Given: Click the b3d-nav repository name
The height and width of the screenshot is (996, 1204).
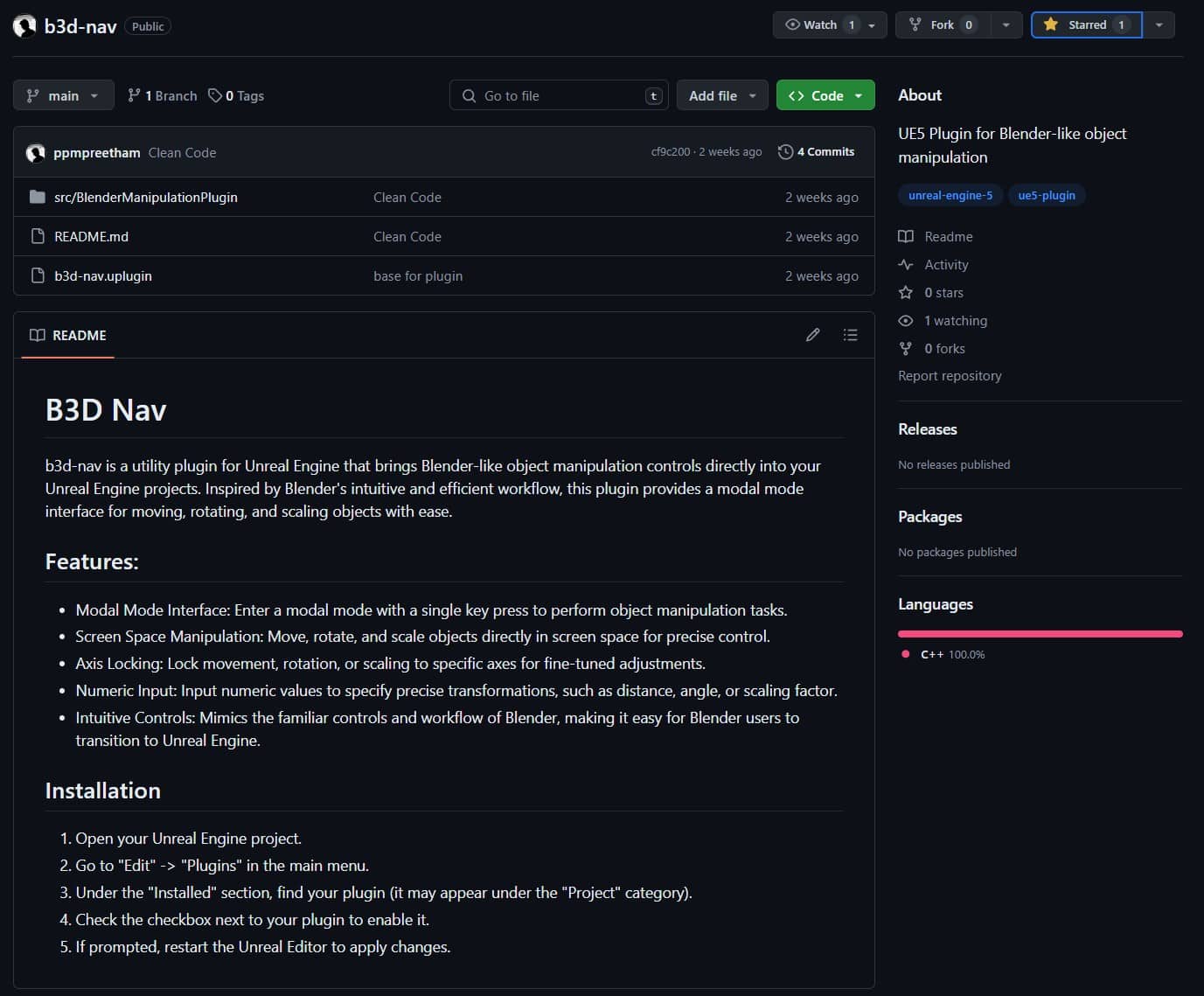Looking at the screenshot, I should 80,26.
